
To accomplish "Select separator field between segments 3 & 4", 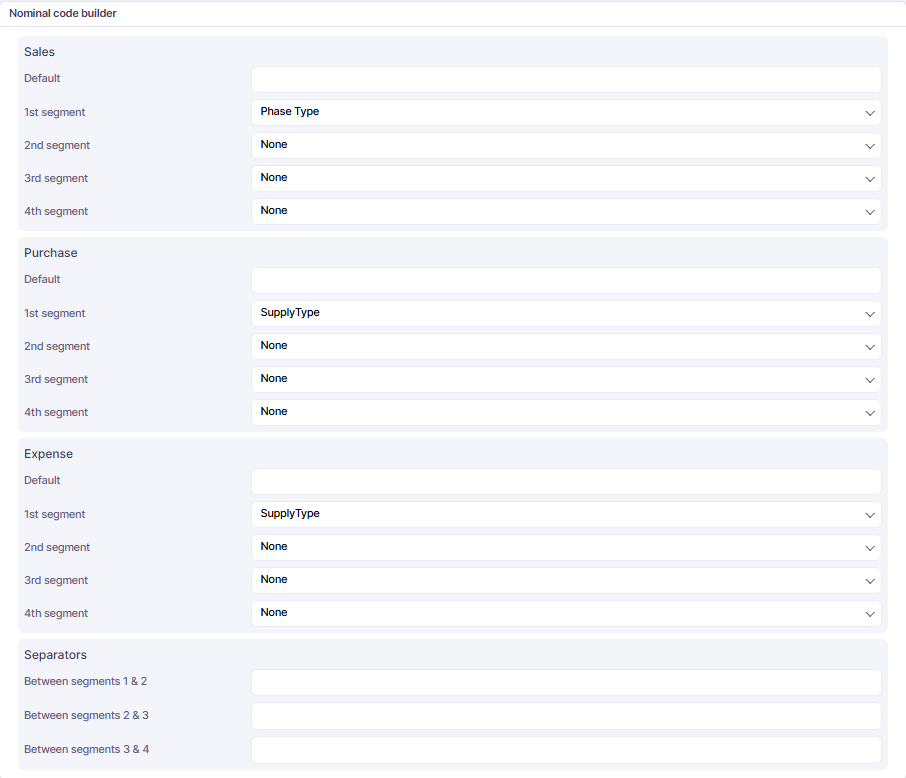I will 565,750.
